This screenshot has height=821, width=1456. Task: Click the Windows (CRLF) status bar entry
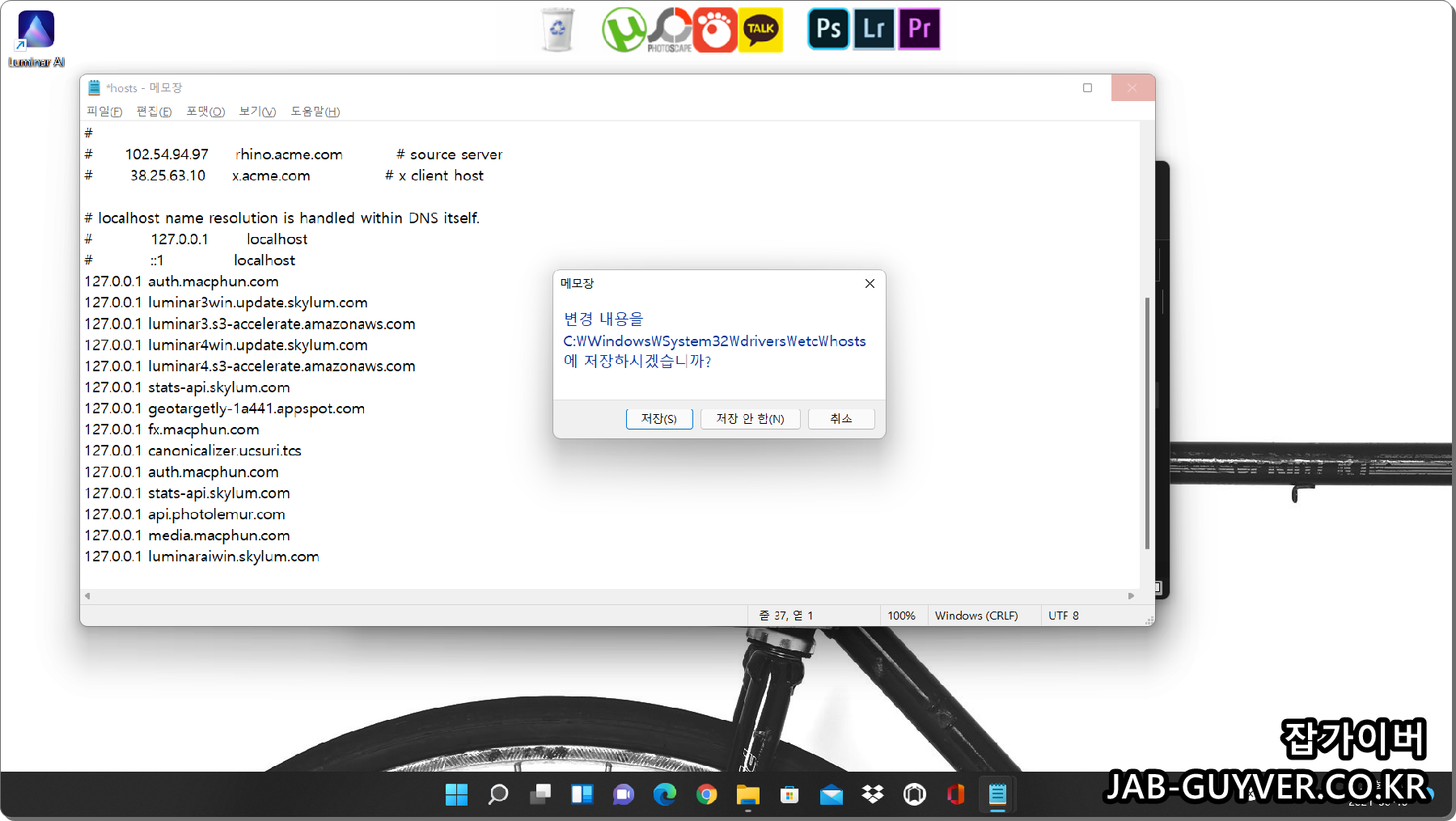tap(976, 616)
